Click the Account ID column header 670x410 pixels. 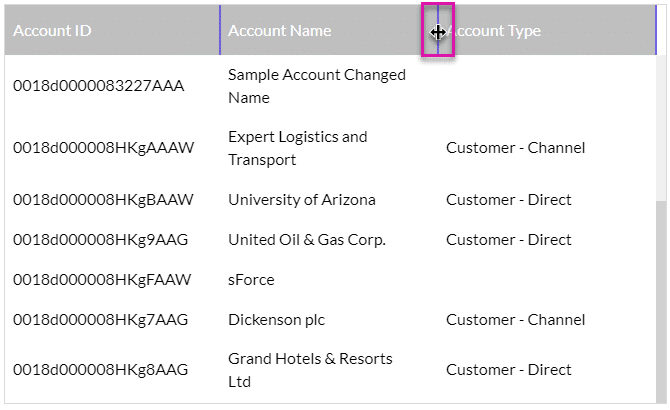pyautogui.click(x=52, y=31)
